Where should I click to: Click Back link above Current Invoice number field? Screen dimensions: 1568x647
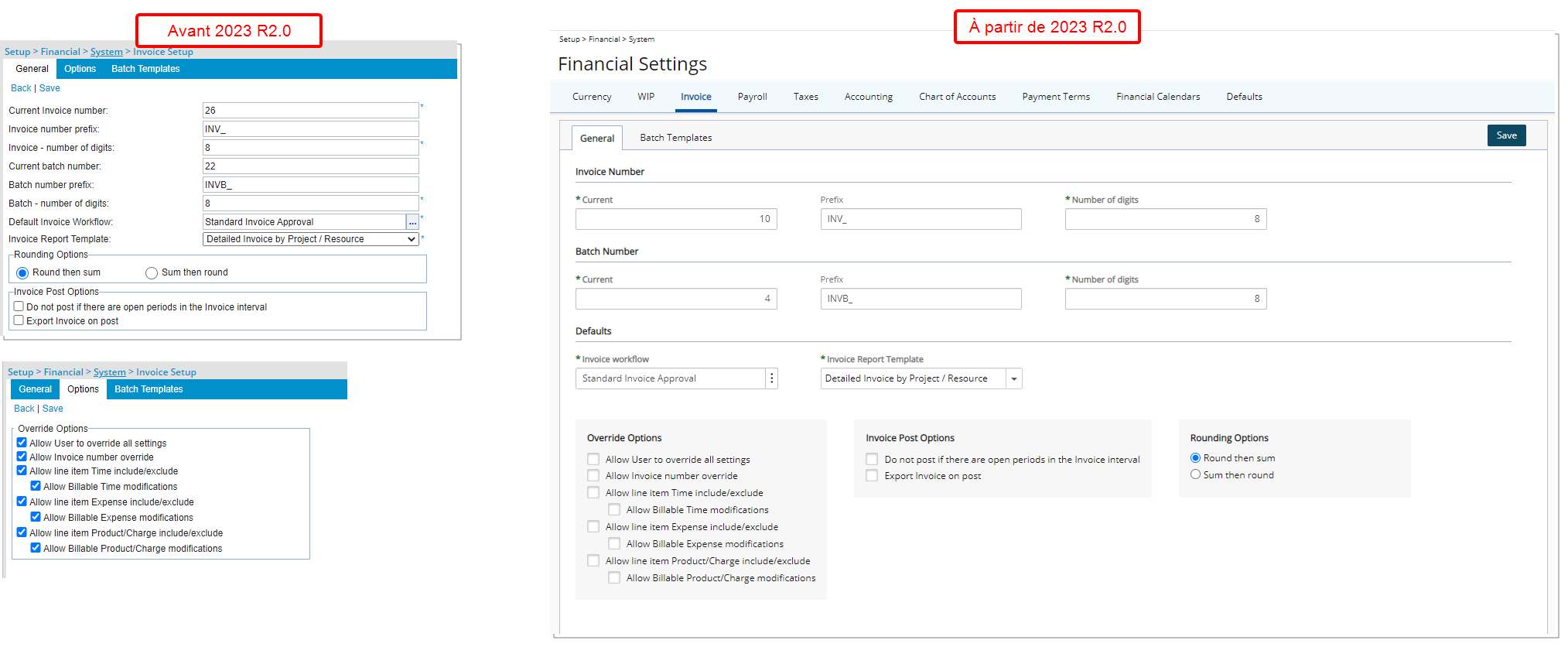(21, 88)
